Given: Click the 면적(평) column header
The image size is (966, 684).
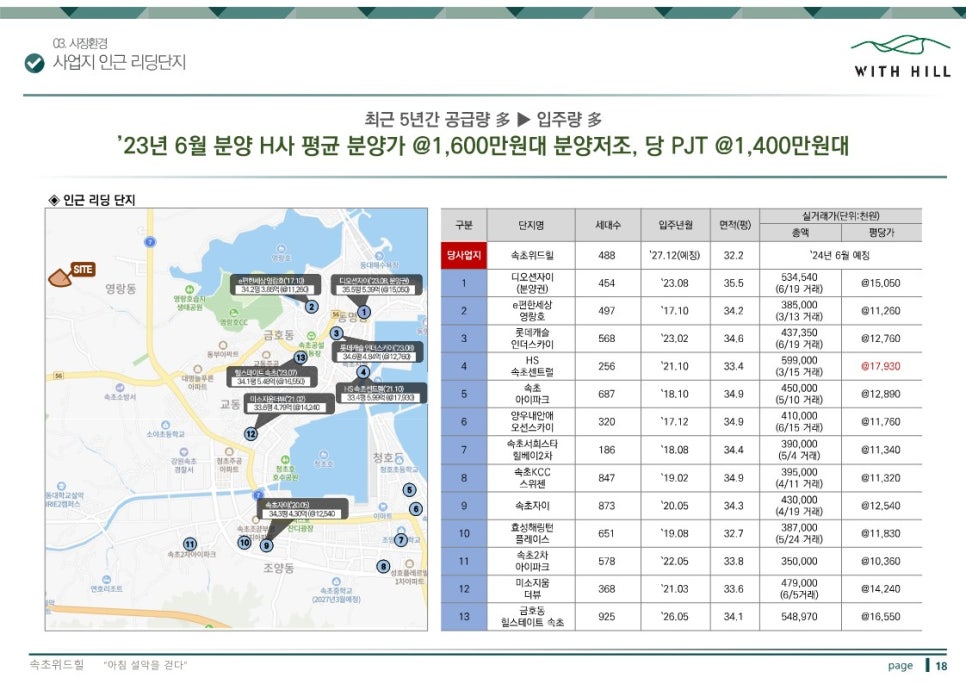Looking at the screenshot, I should tap(734, 225).
